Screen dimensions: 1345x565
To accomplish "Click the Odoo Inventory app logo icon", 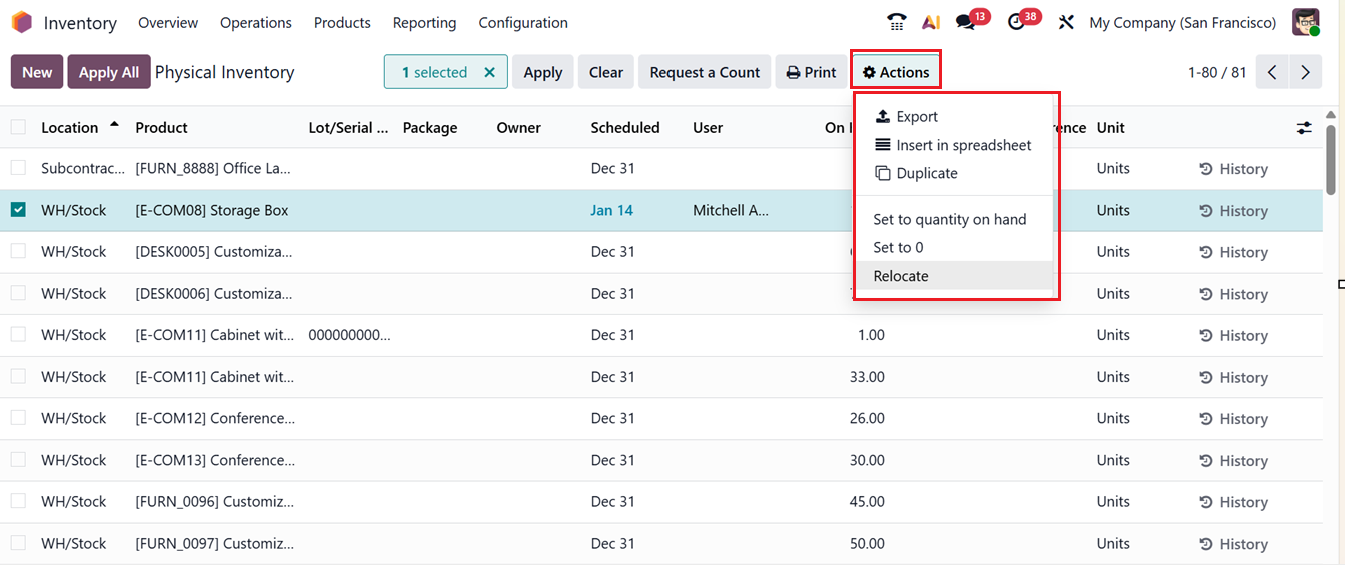I will point(21,22).
